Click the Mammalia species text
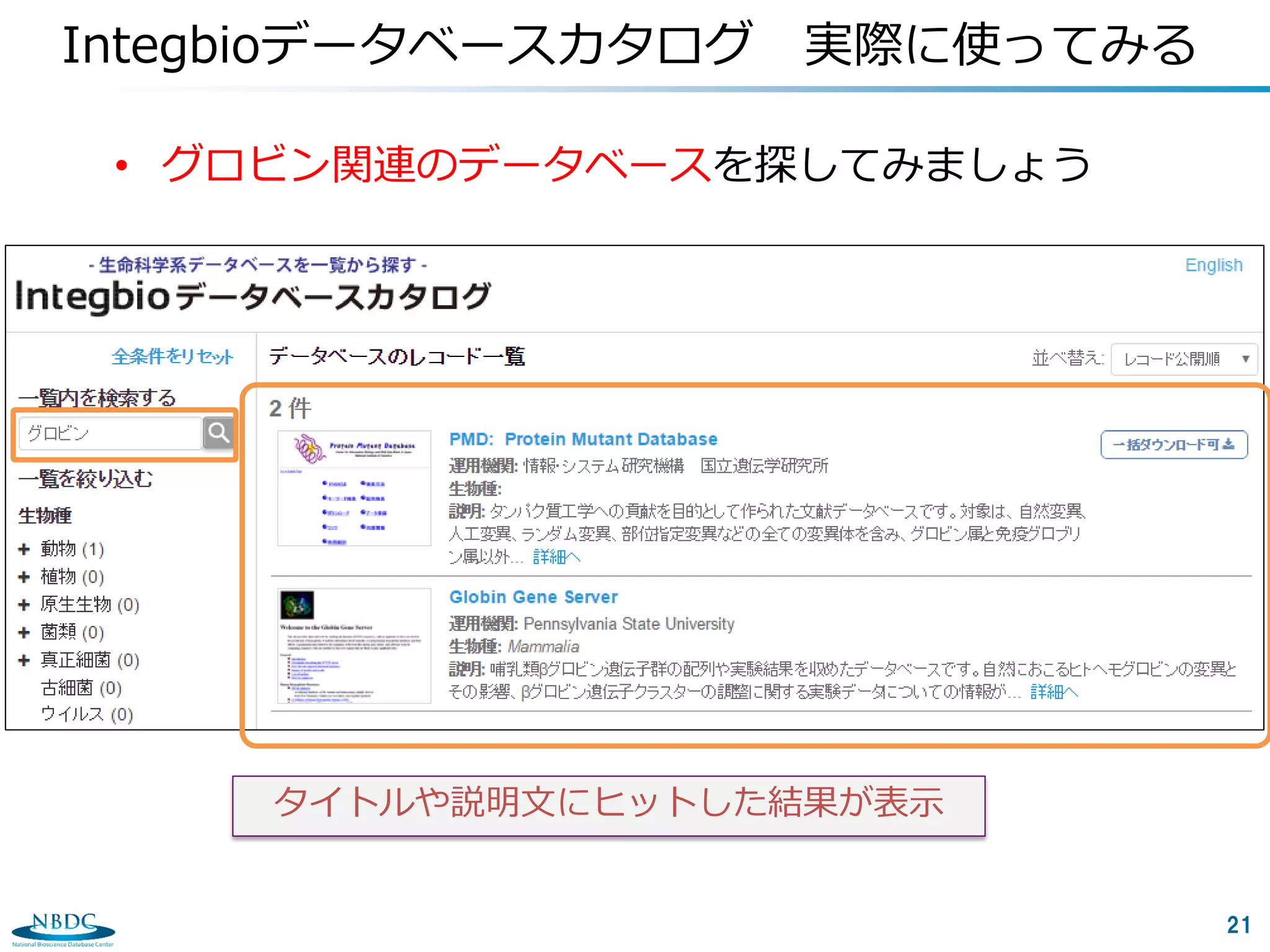Image resolution: width=1270 pixels, height=952 pixels. click(x=543, y=646)
